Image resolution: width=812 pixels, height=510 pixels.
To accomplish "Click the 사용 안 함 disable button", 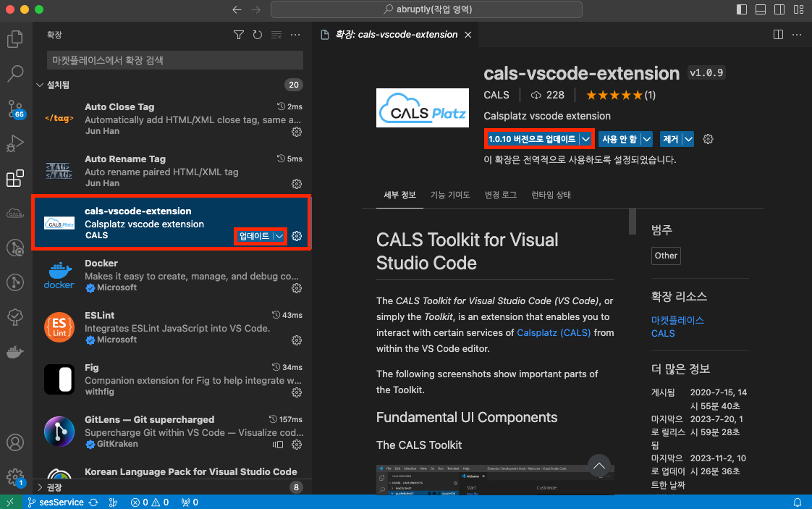I will click(x=619, y=139).
